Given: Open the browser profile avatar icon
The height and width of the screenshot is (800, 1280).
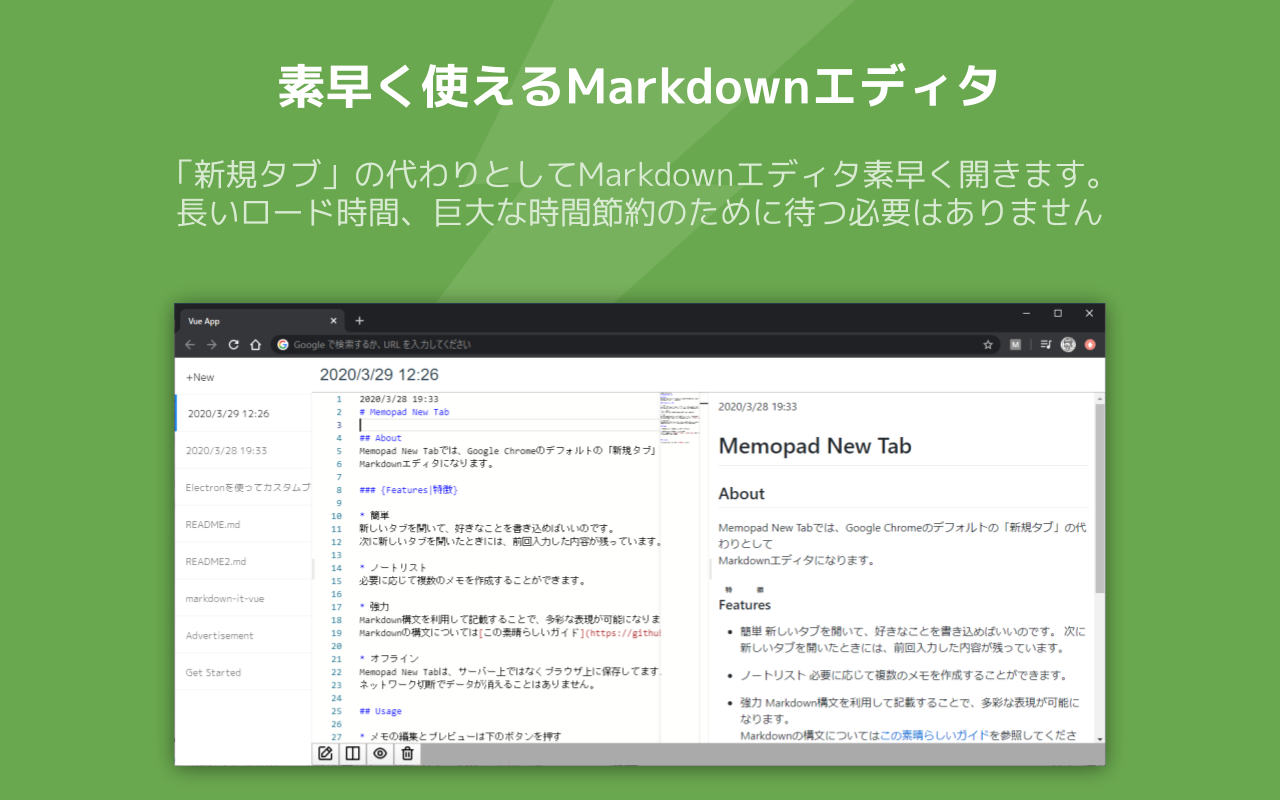Looking at the screenshot, I should 1068,344.
